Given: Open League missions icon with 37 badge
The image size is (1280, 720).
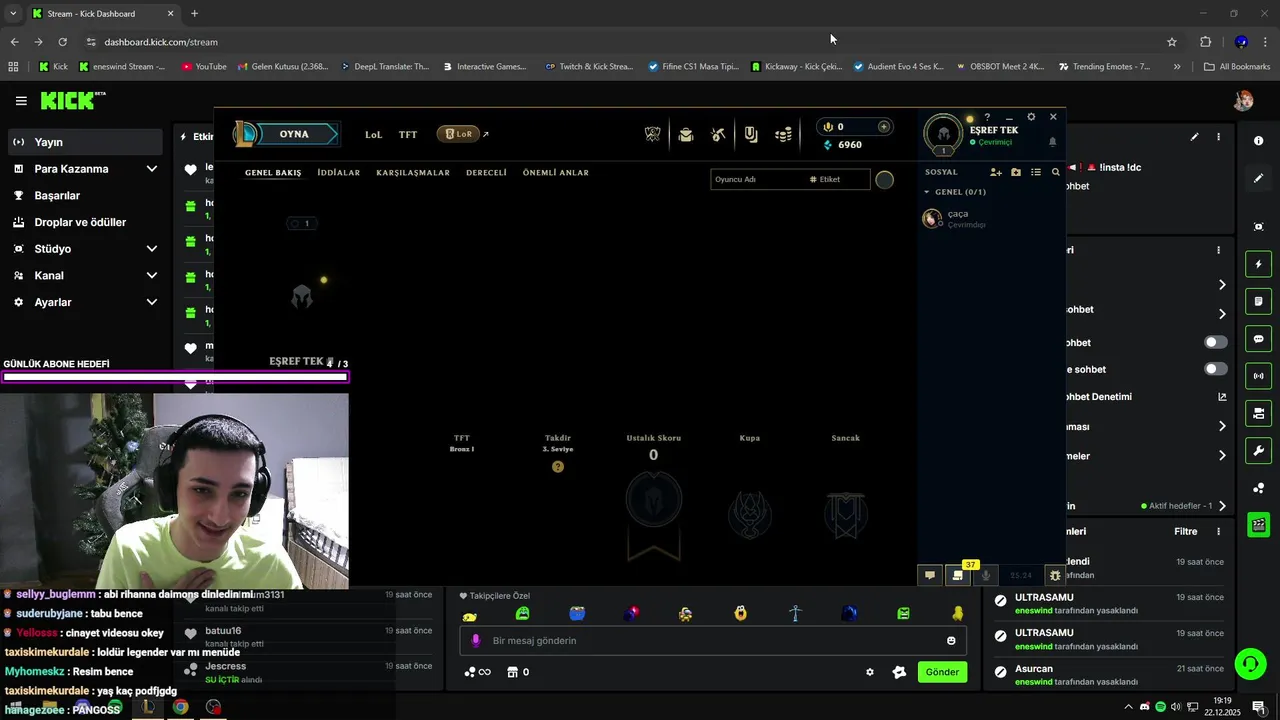Looking at the screenshot, I should (x=958, y=575).
